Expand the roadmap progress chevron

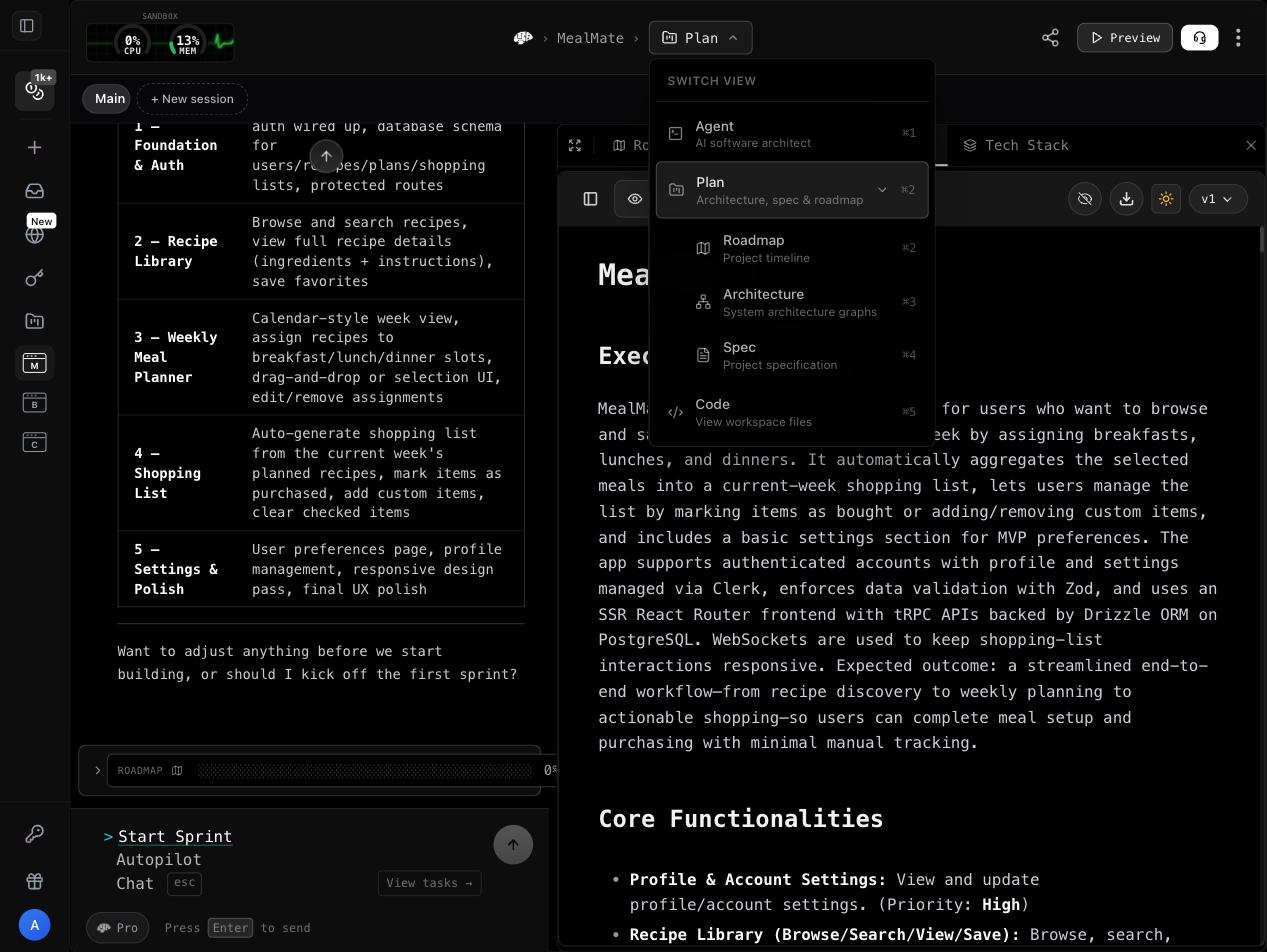coord(97,771)
